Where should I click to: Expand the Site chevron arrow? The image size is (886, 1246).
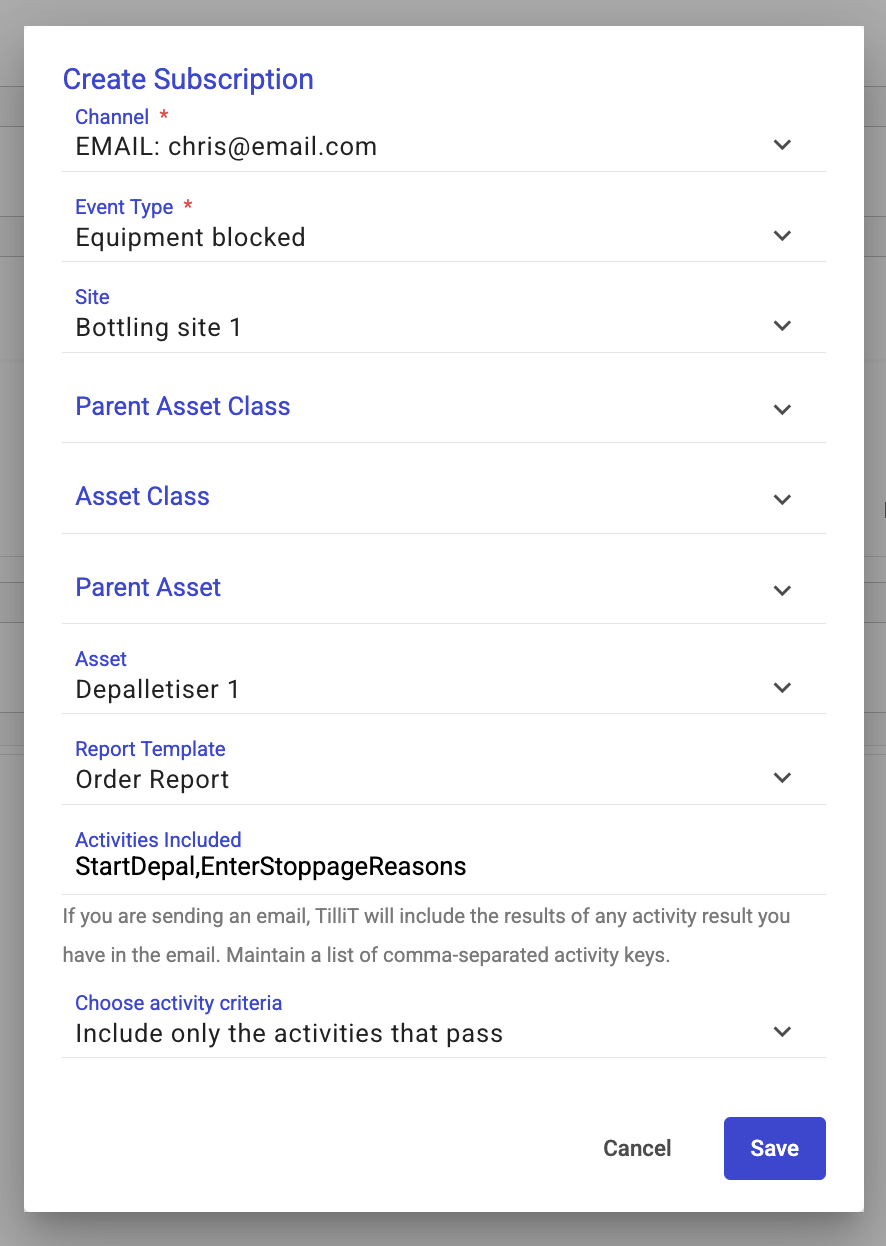pyautogui.click(x=782, y=326)
